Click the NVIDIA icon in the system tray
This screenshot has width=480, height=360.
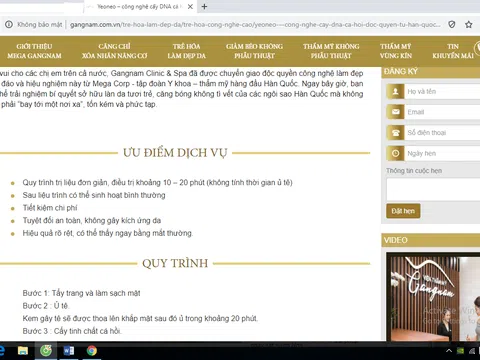460,351
